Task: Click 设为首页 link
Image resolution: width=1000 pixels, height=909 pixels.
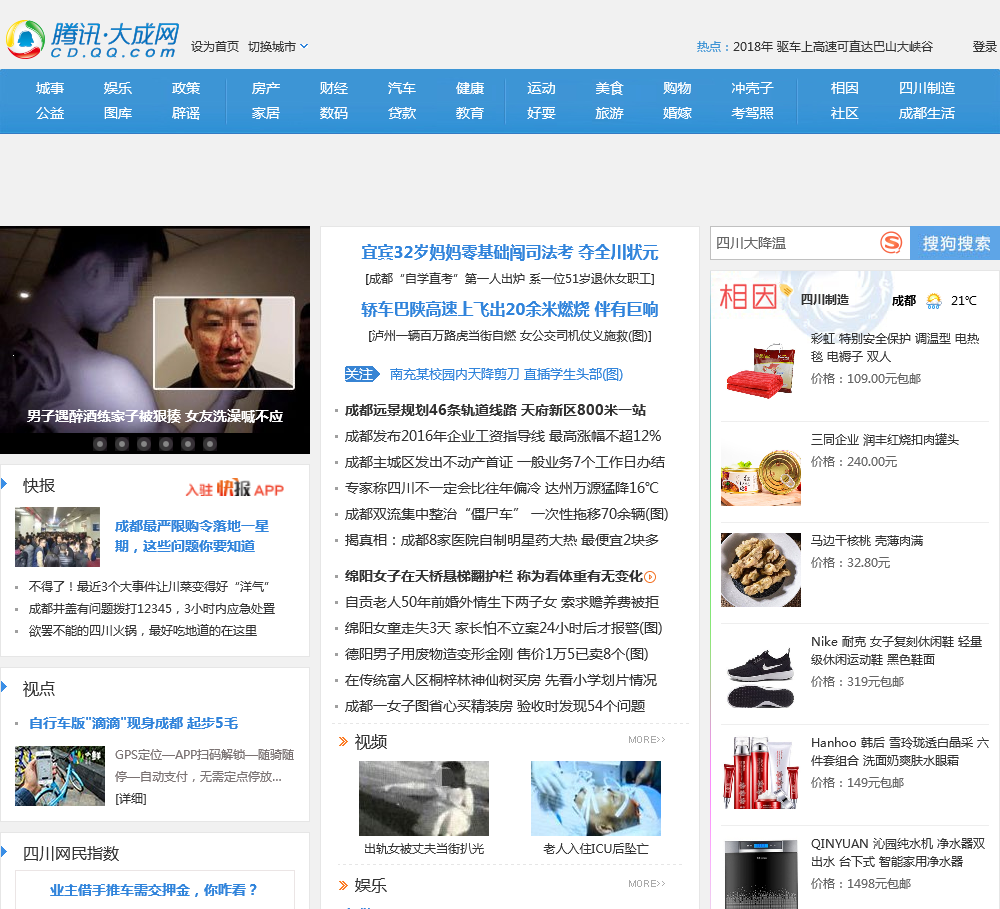Action: [215, 47]
